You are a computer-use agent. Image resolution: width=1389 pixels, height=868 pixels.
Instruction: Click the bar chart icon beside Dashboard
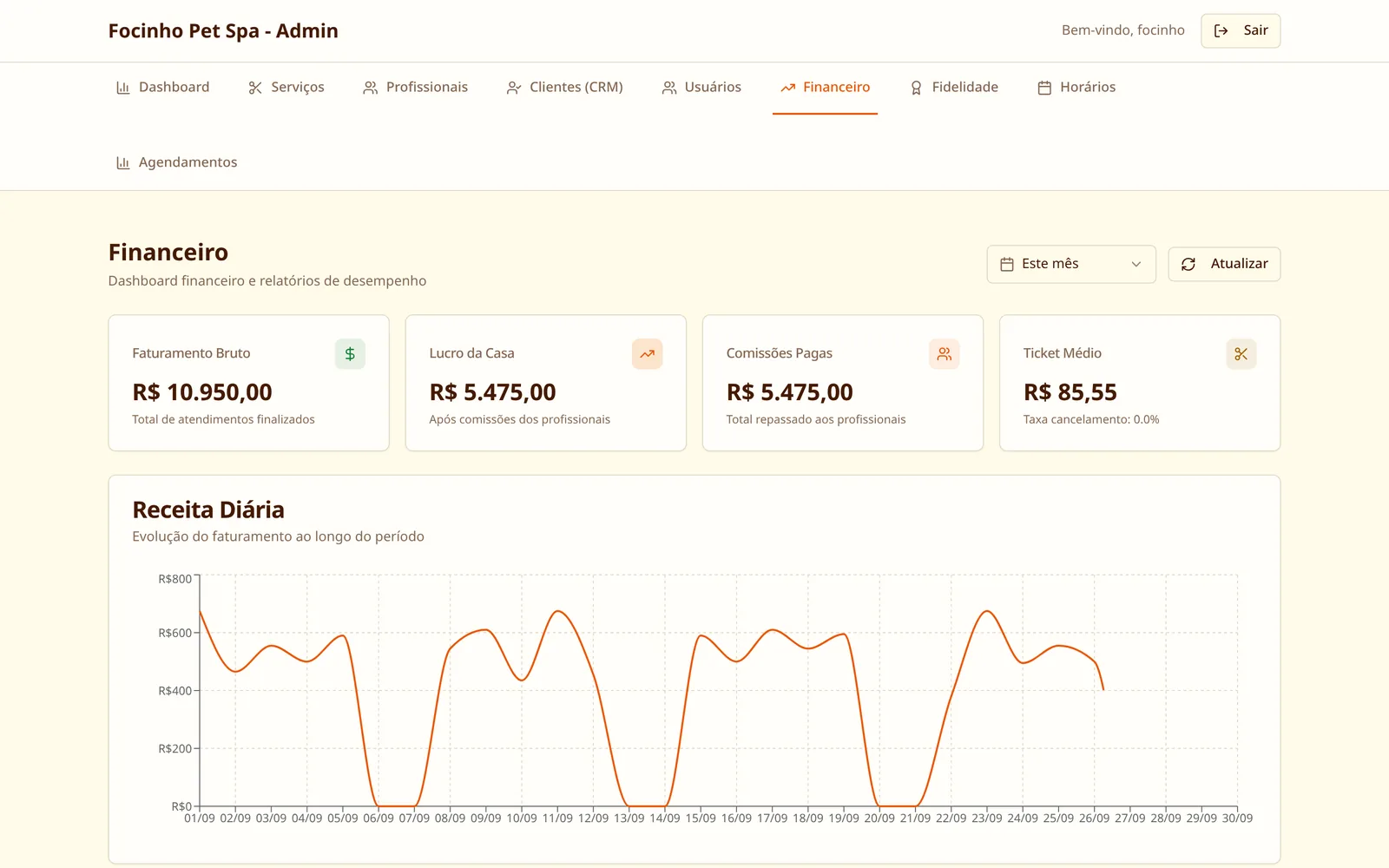coord(123,88)
